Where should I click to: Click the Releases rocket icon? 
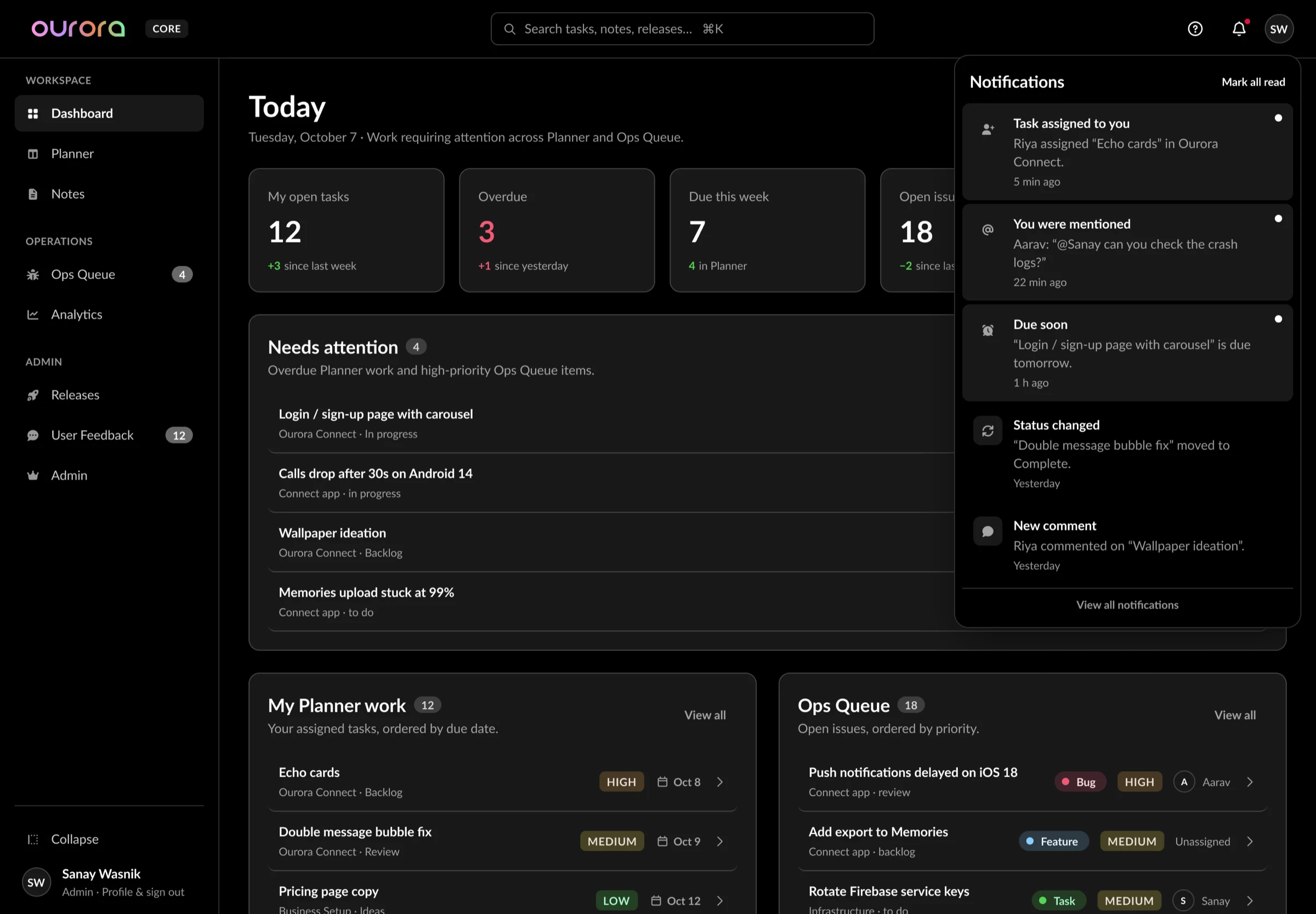point(33,394)
